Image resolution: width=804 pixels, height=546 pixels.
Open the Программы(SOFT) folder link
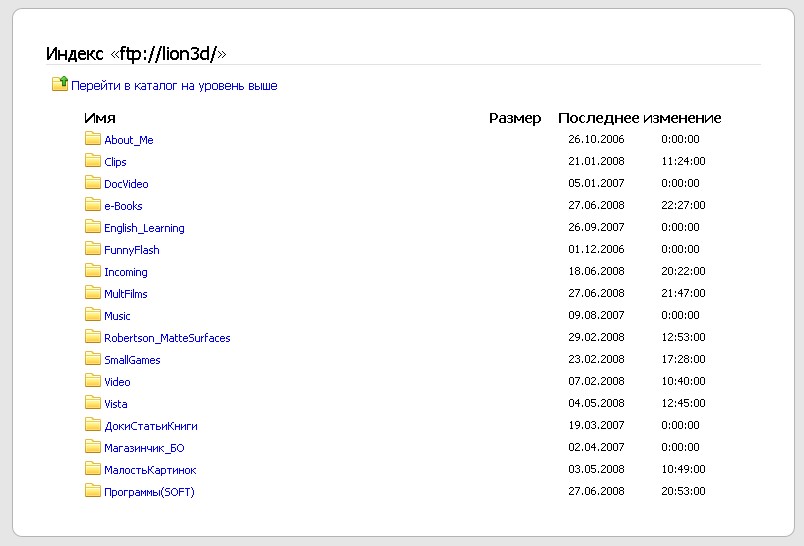[149, 492]
